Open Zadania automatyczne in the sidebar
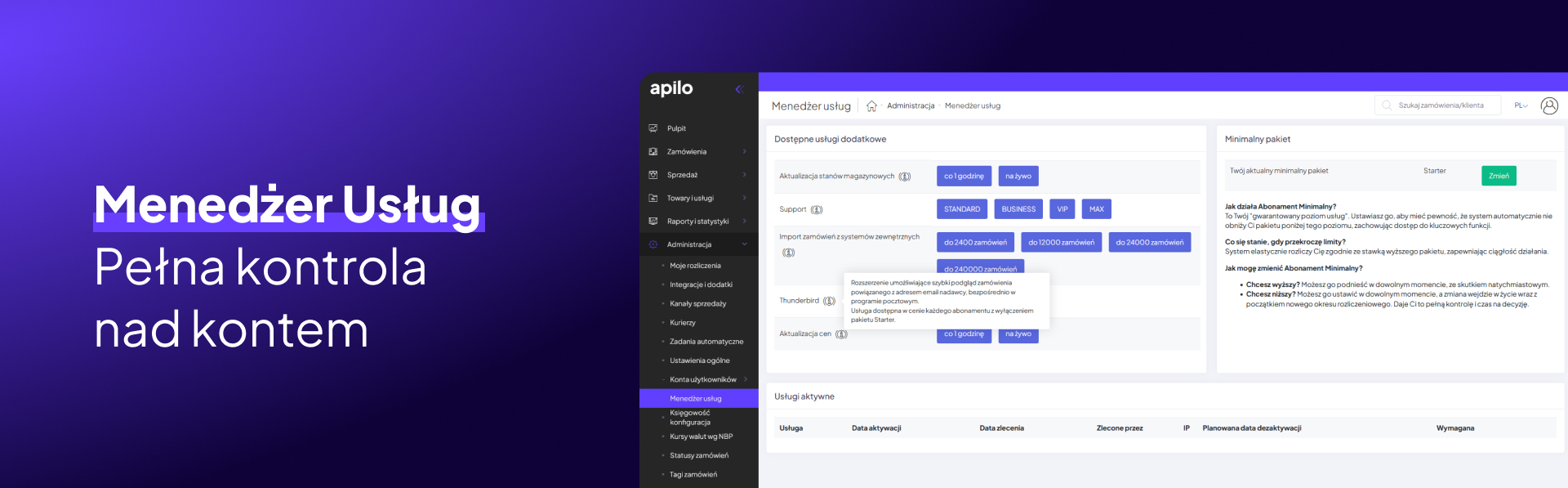Viewport: 1568px width, 488px height. pos(706,342)
